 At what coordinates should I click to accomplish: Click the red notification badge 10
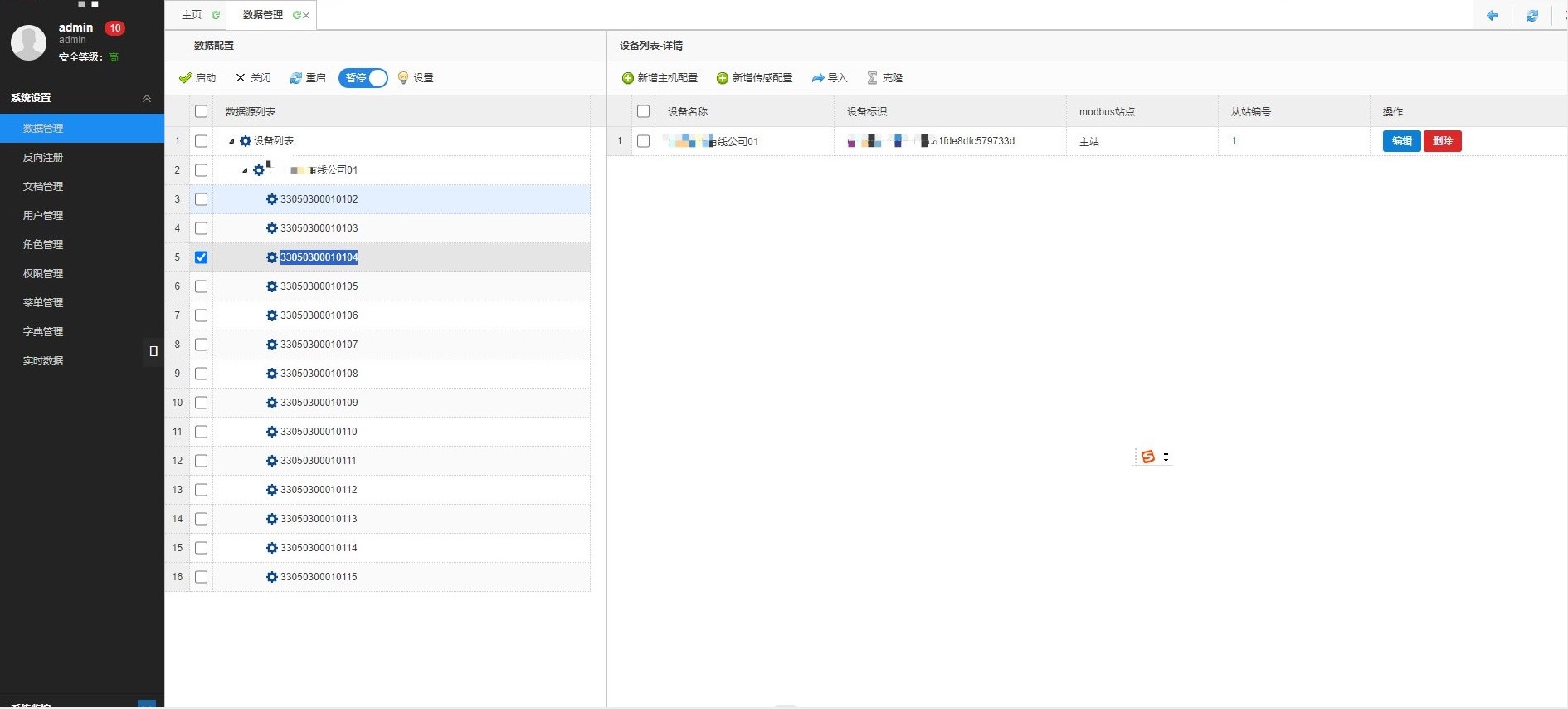pos(114,28)
